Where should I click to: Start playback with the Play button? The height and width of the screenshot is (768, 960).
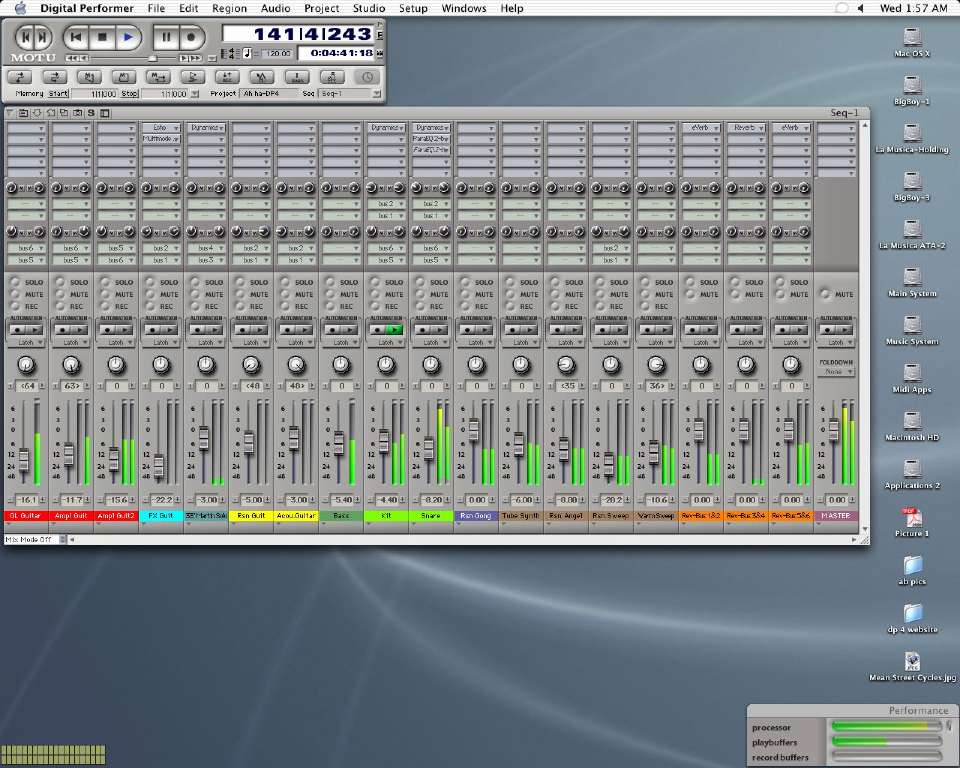[128, 37]
